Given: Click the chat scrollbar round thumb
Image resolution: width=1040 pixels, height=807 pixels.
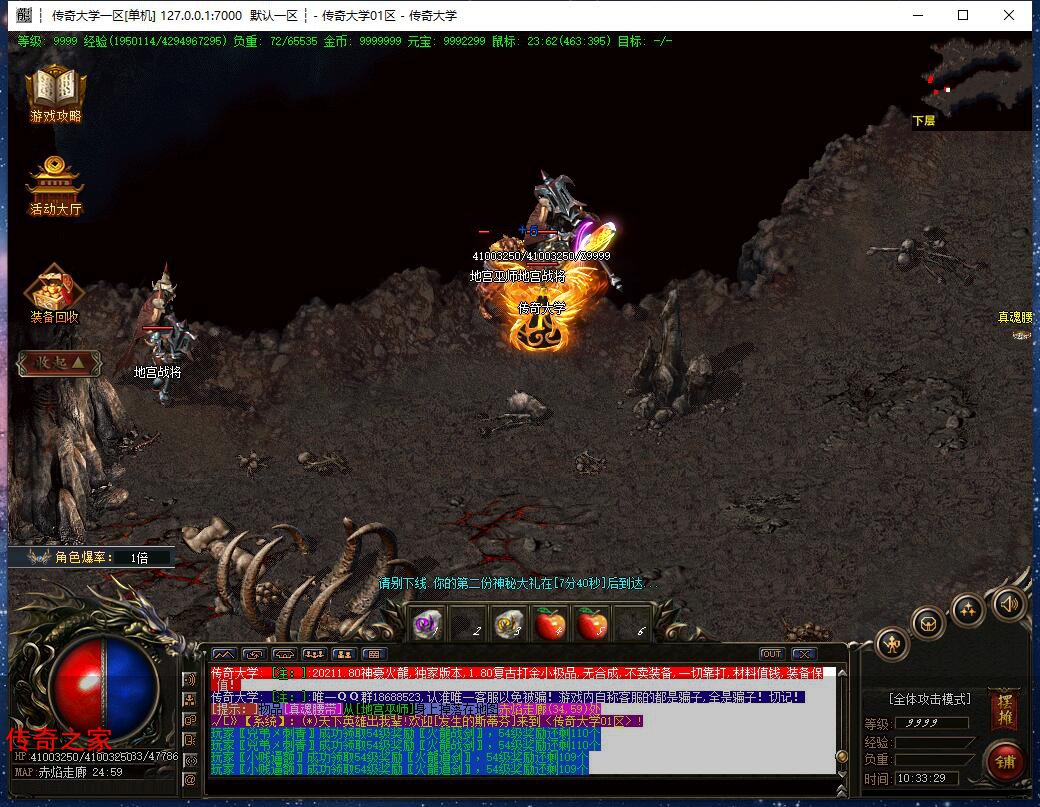Looking at the screenshot, I should 842,756.
